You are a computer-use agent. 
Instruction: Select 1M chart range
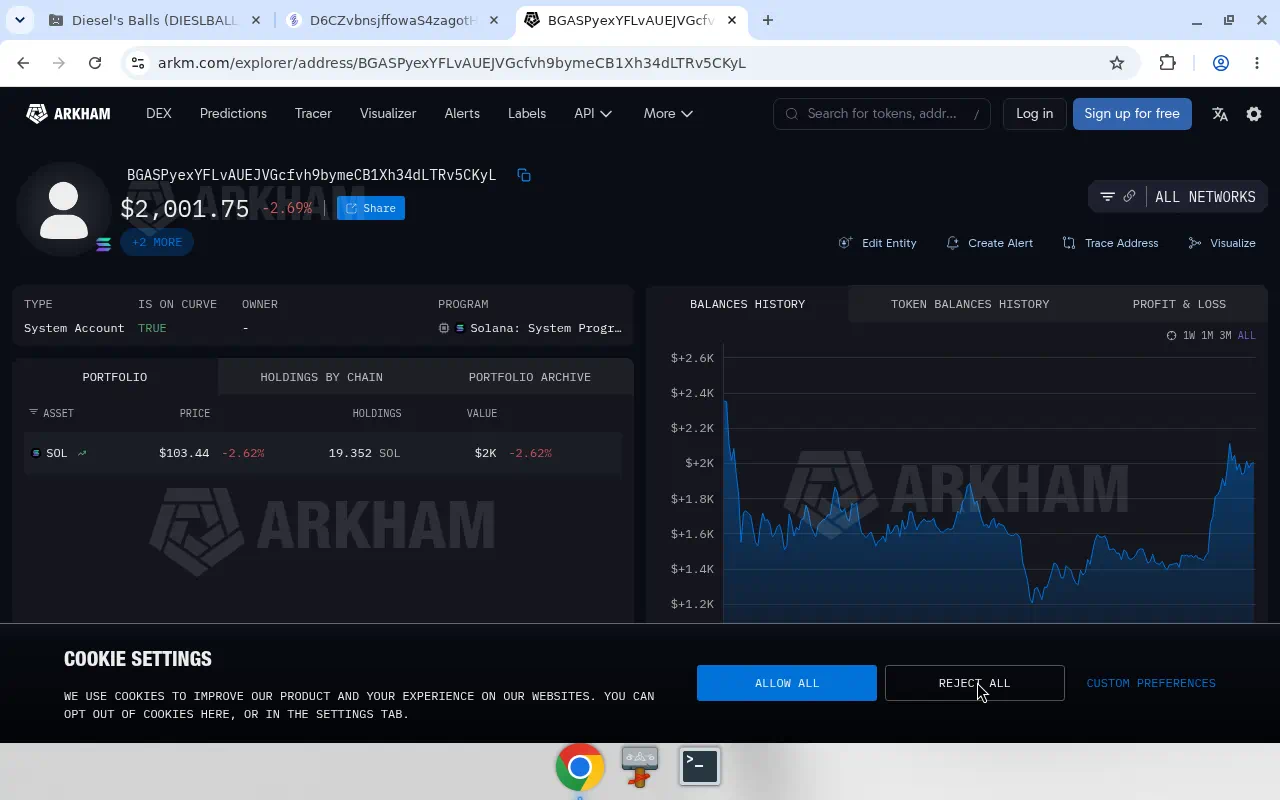point(1207,336)
